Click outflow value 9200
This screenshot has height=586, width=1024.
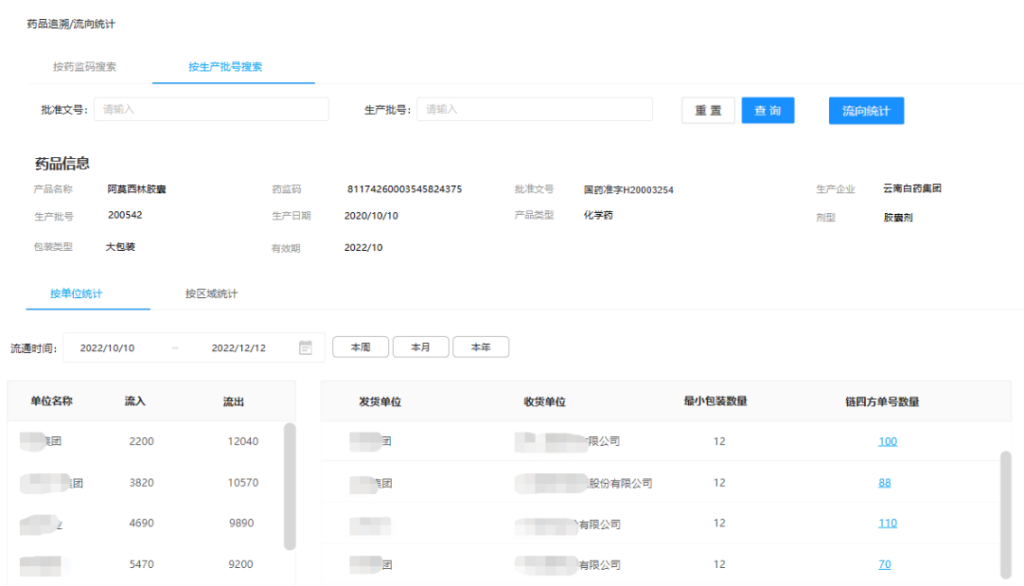click(x=241, y=564)
